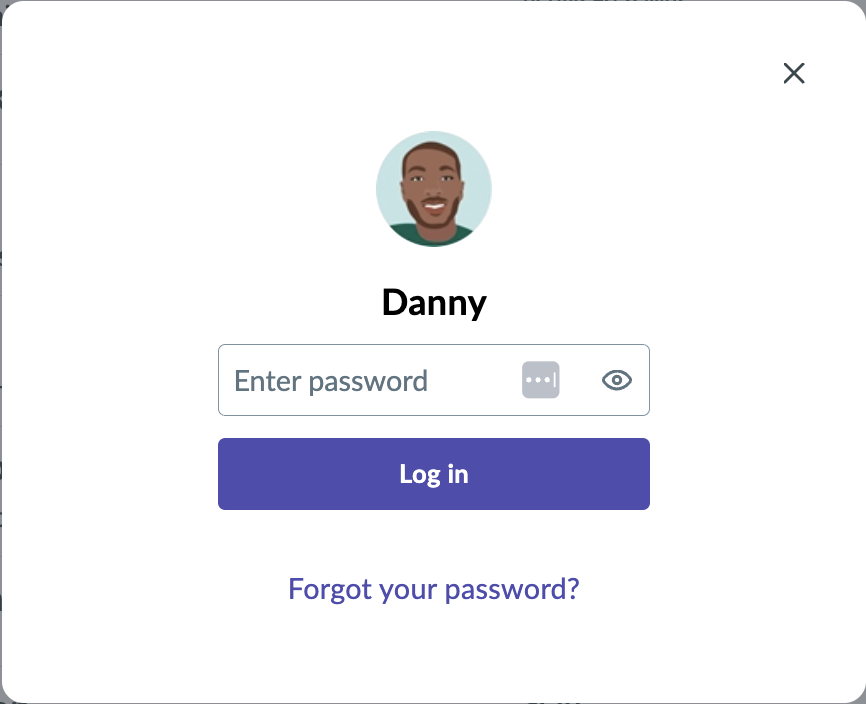The width and height of the screenshot is (866, 704).
Task: Start password recovery via the forgot link
Action: pyautogui.click(x=434, y=588)
